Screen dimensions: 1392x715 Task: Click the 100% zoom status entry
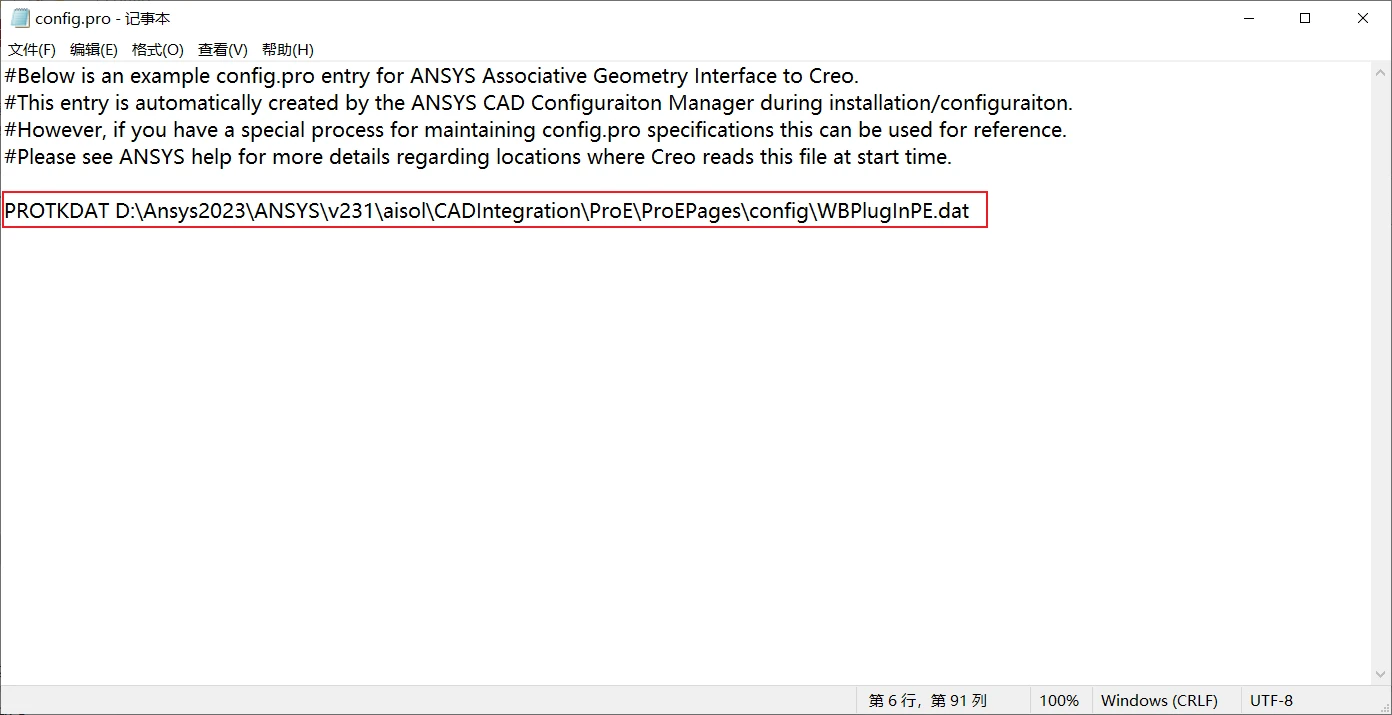click(x=1059, y=701)
